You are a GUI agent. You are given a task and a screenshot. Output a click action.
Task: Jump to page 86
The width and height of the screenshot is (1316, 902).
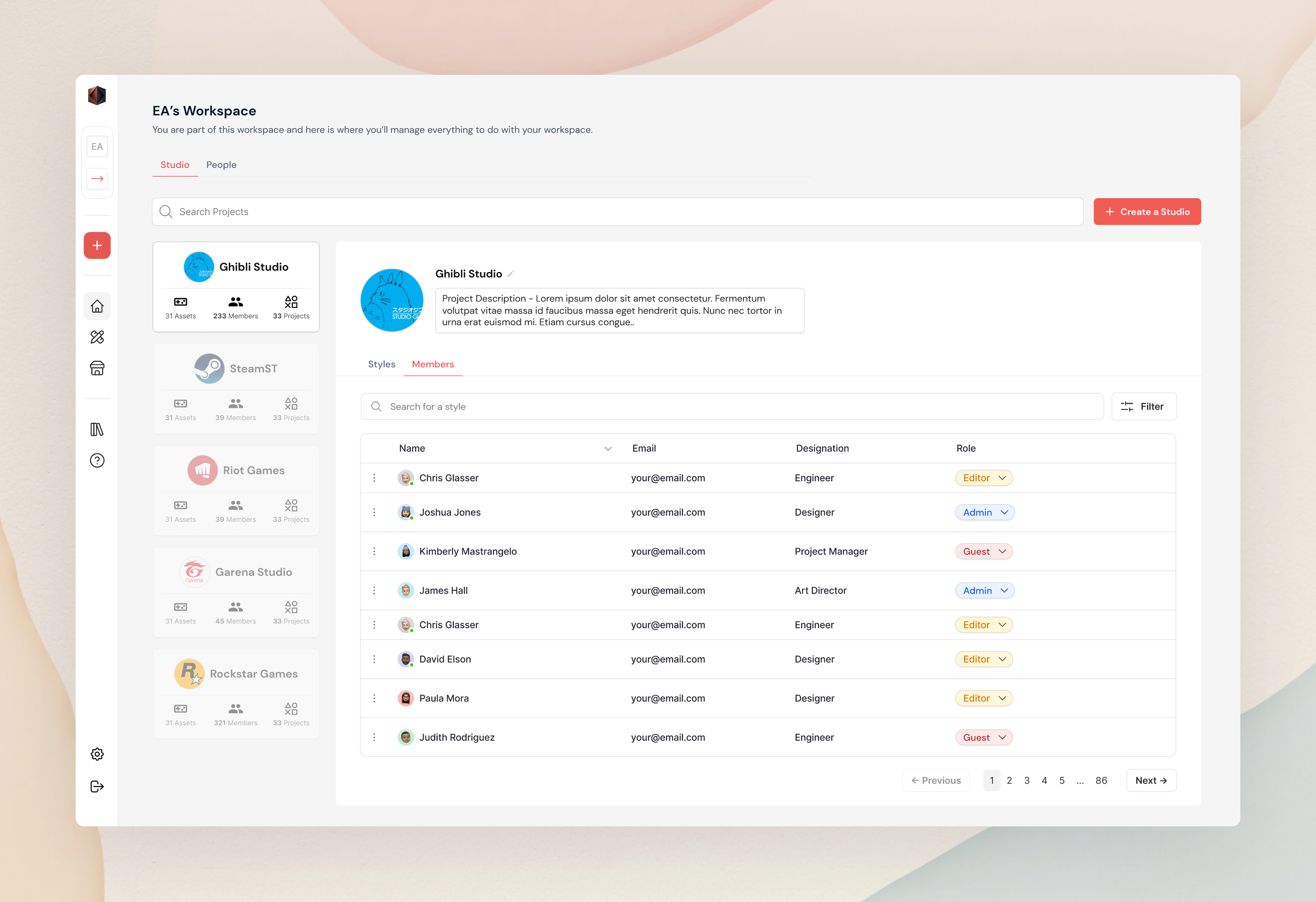(x=1101, y=780)
